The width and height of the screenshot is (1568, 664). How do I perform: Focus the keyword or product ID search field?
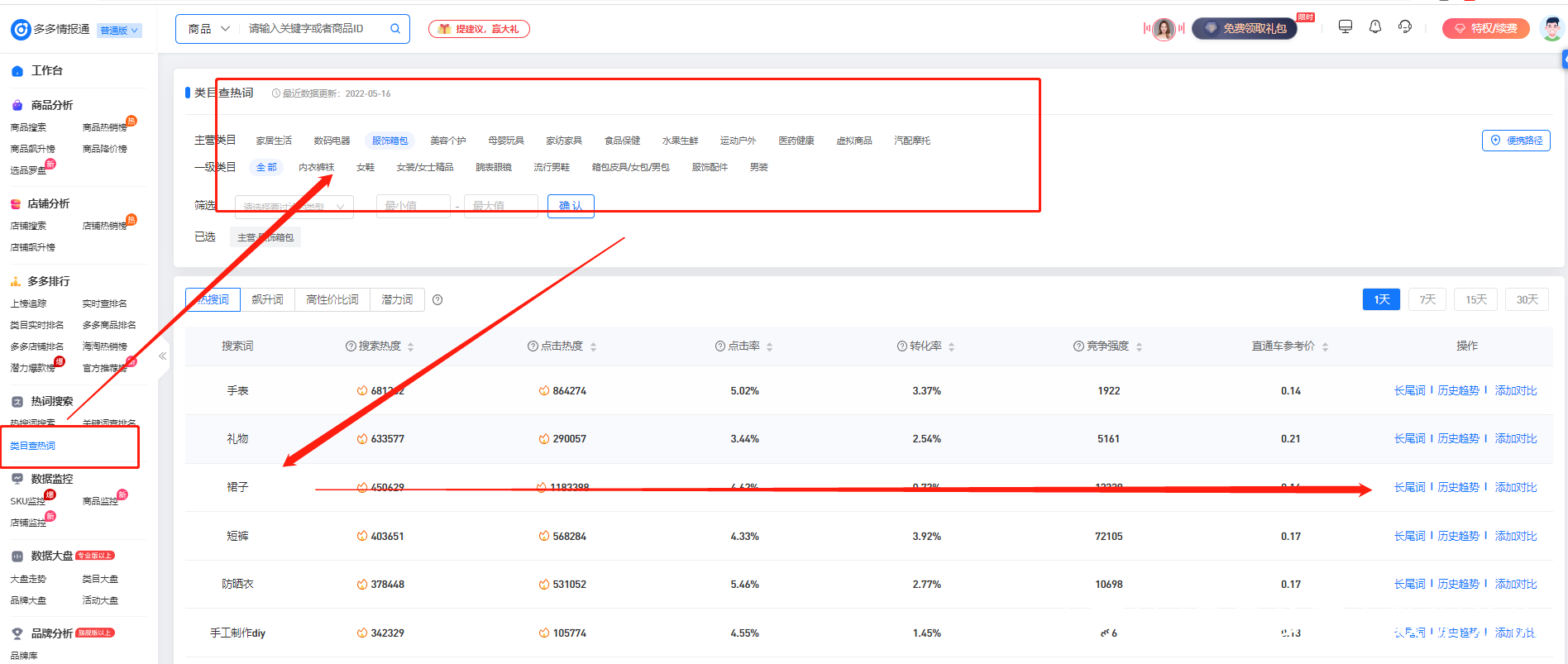tap(313, 29)
